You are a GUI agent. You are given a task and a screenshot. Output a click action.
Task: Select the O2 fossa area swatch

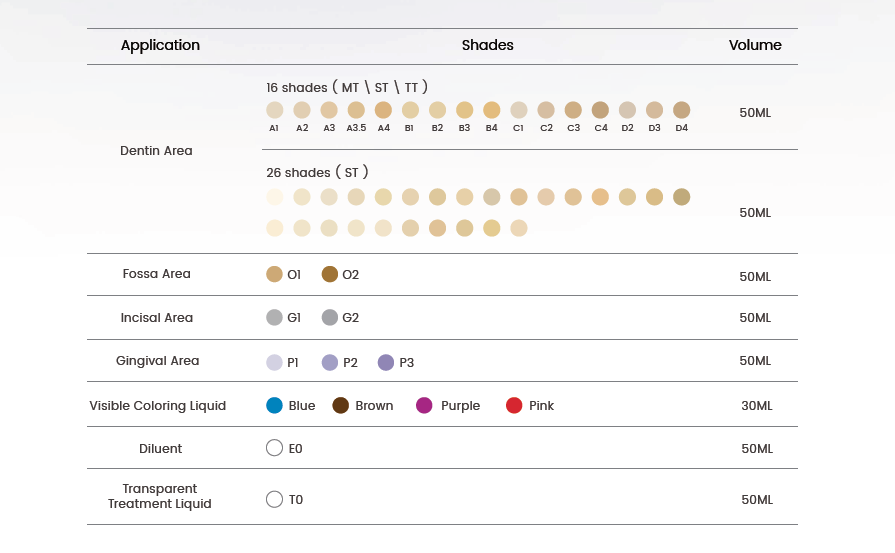pos(330,274)
